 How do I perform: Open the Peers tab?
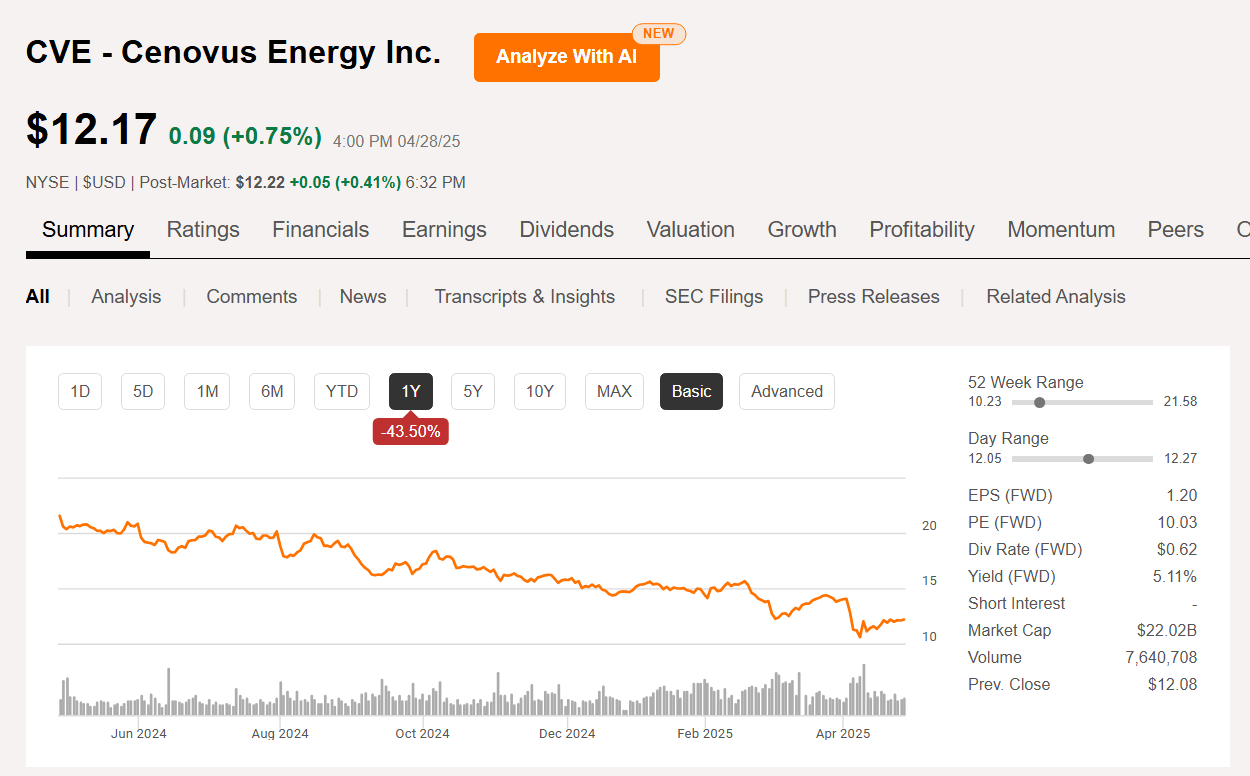pyautogui.click(x=1175, y=230)
